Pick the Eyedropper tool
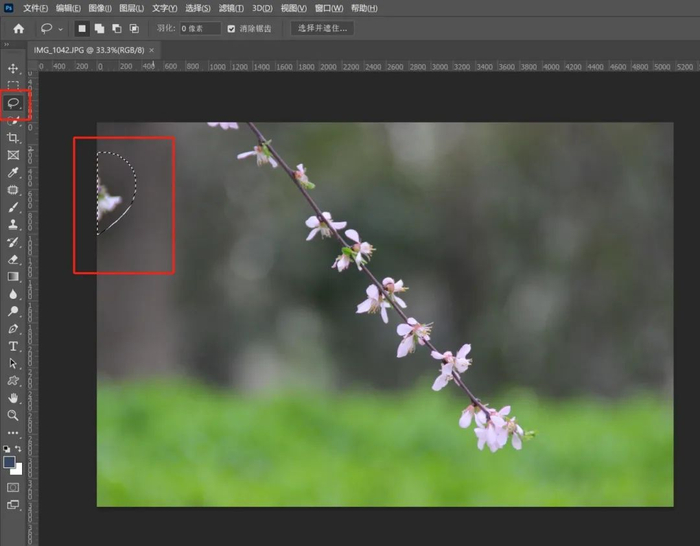 click(13, 172)
